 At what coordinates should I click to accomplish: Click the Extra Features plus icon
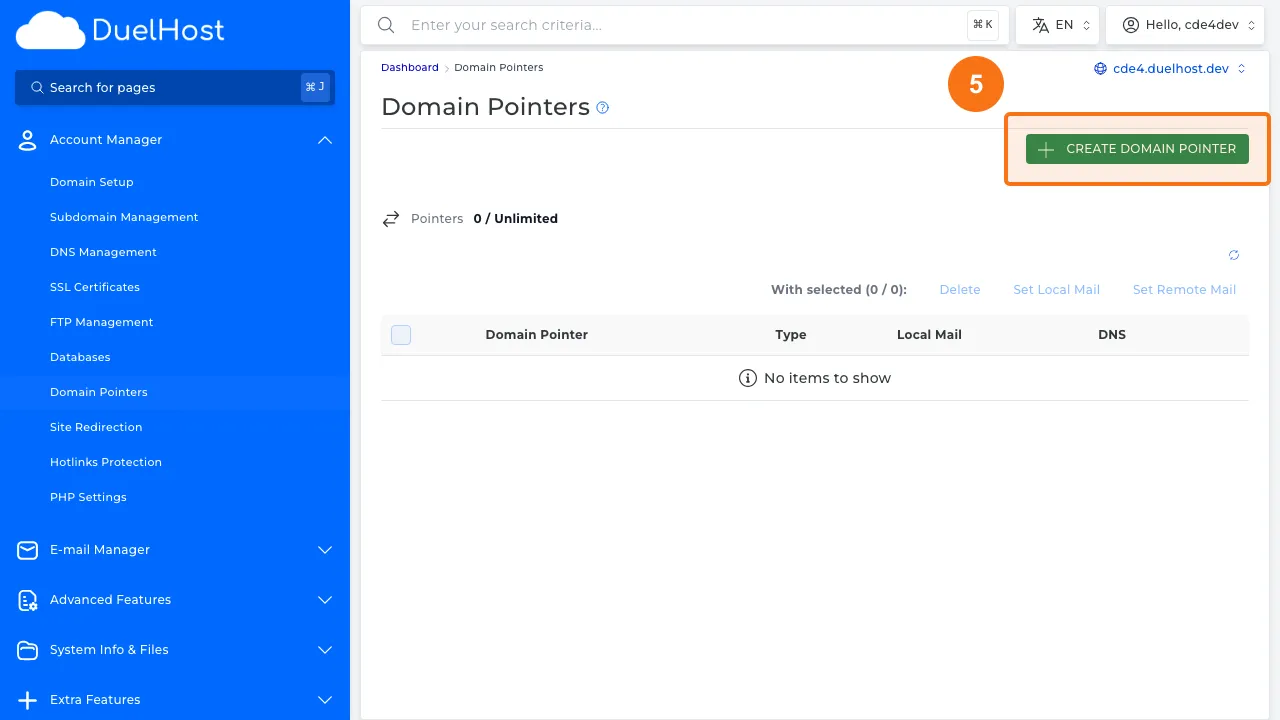26,700
